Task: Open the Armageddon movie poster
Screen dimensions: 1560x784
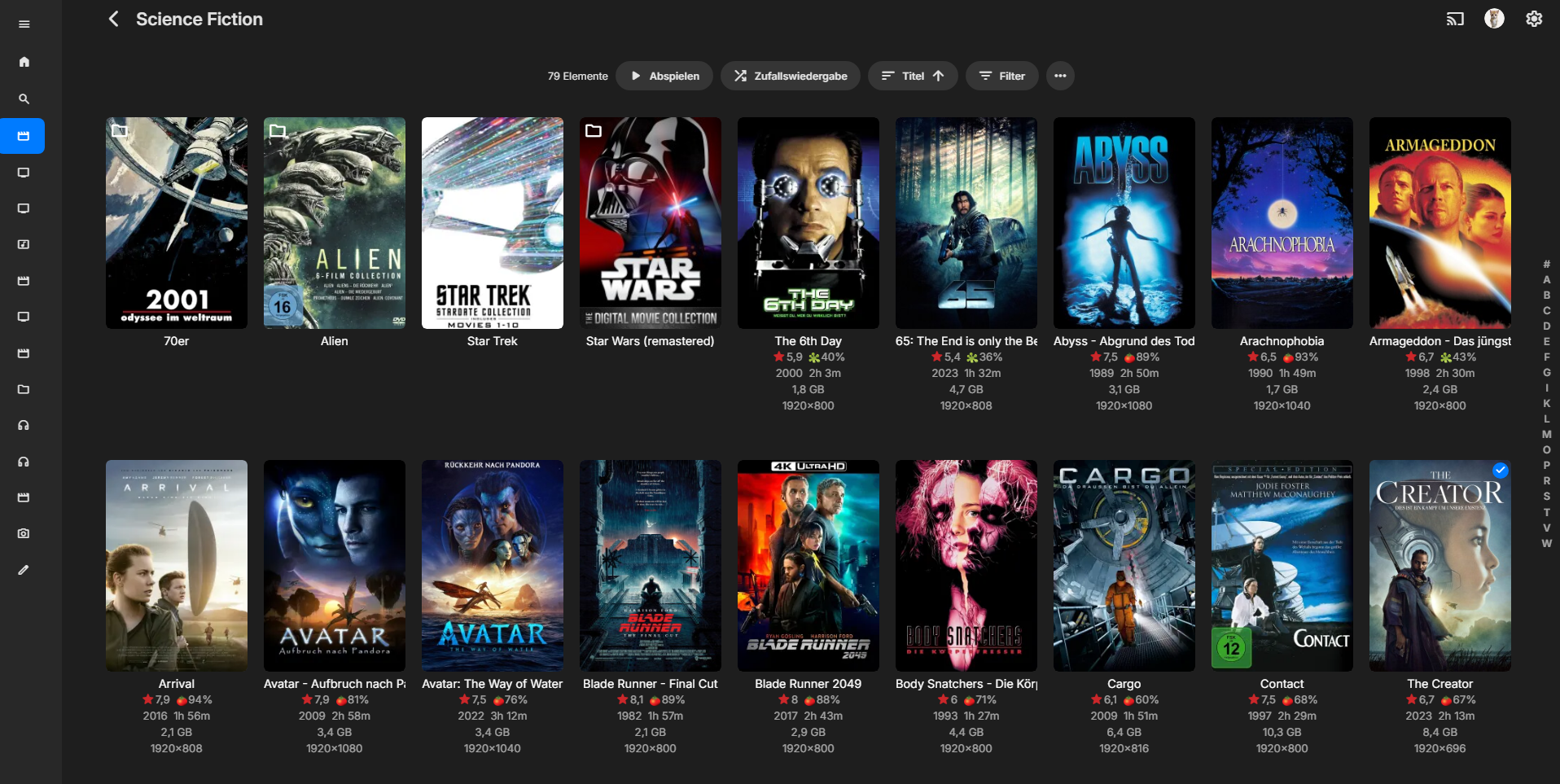Action: pos(1440,223)
